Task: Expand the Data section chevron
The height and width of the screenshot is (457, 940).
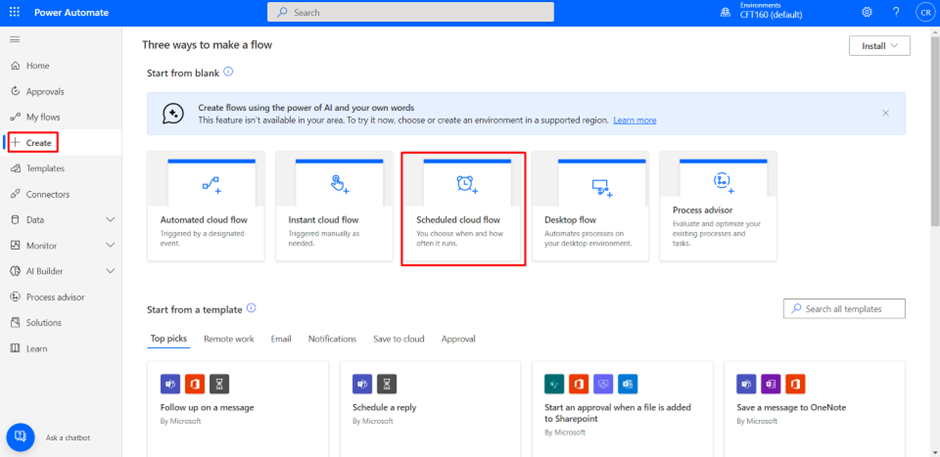Action: pos(110,220)
